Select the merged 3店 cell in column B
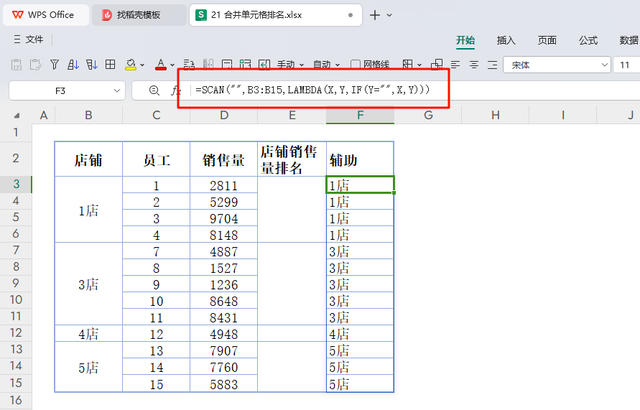 pyautogui.click(x=89, y=284)
